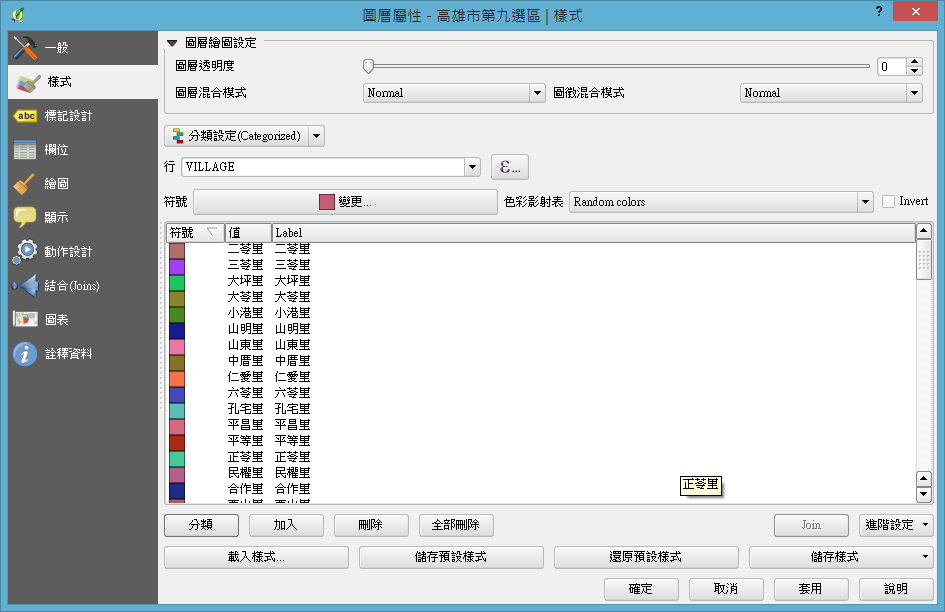Viewport: 945px width, 612px height.
Task: Open the 結合(Joins) icon
Action: pyautogui.click(x=26, y=286)
